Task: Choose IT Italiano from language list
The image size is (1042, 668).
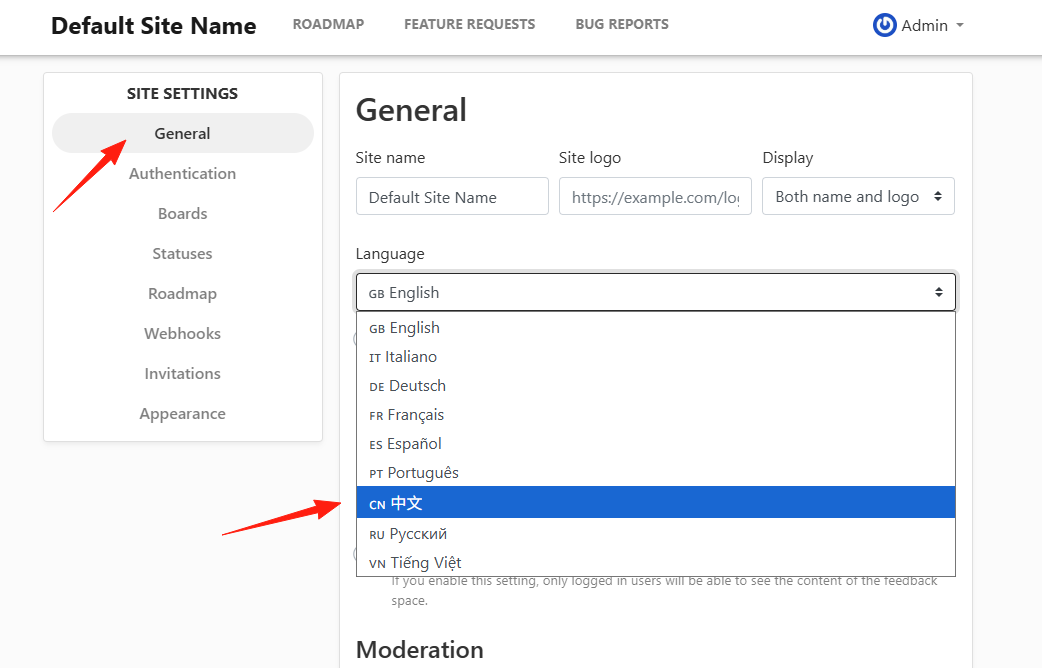Action: (x=656, y=357)
